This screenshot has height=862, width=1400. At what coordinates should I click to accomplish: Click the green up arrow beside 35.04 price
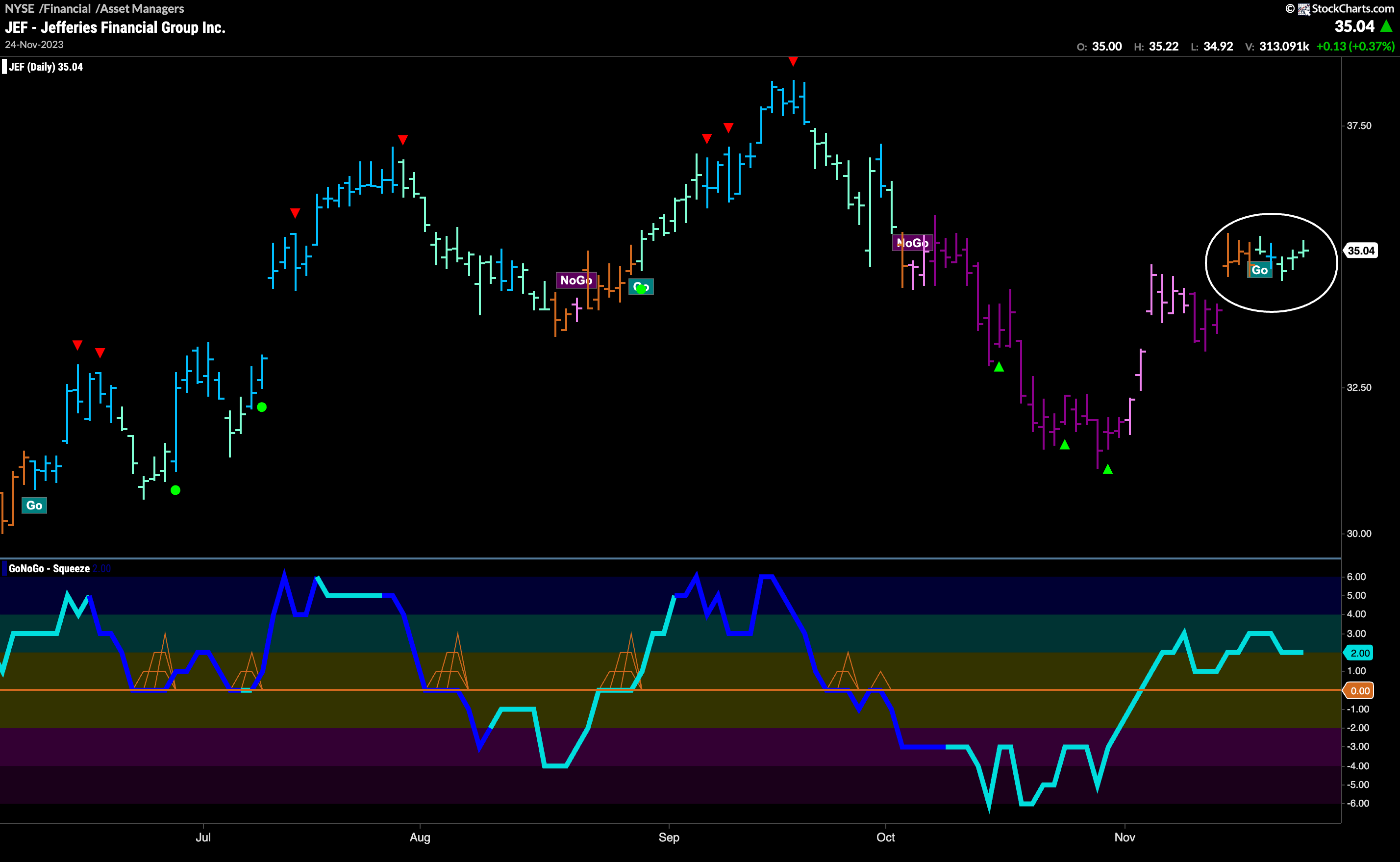click(x=1386, y=26)
